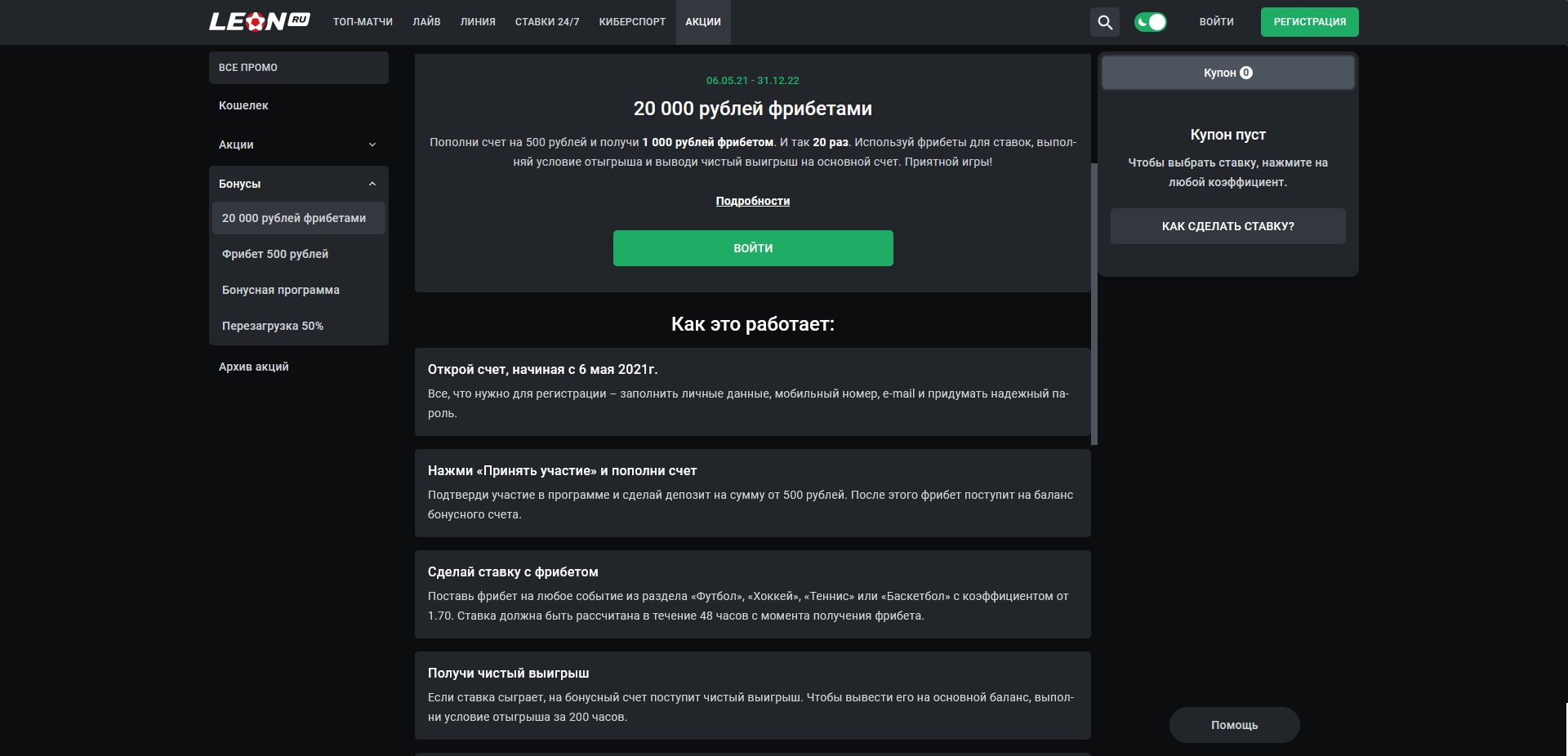1568x756 pixels.
Task: Select 20 000 рублей фрибетами sidebar item
Action: click(299, 218)
